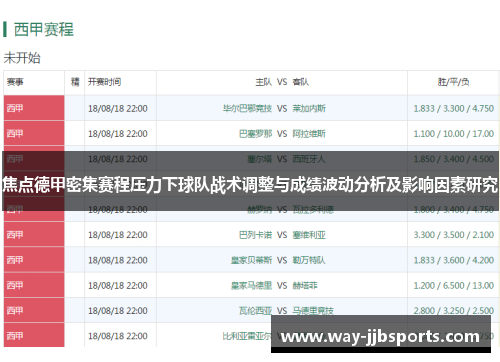The height and width of the screenshot is (362, 500).
Task: Select the 勒万特队 team name
Action: click(x=309, y=260)
